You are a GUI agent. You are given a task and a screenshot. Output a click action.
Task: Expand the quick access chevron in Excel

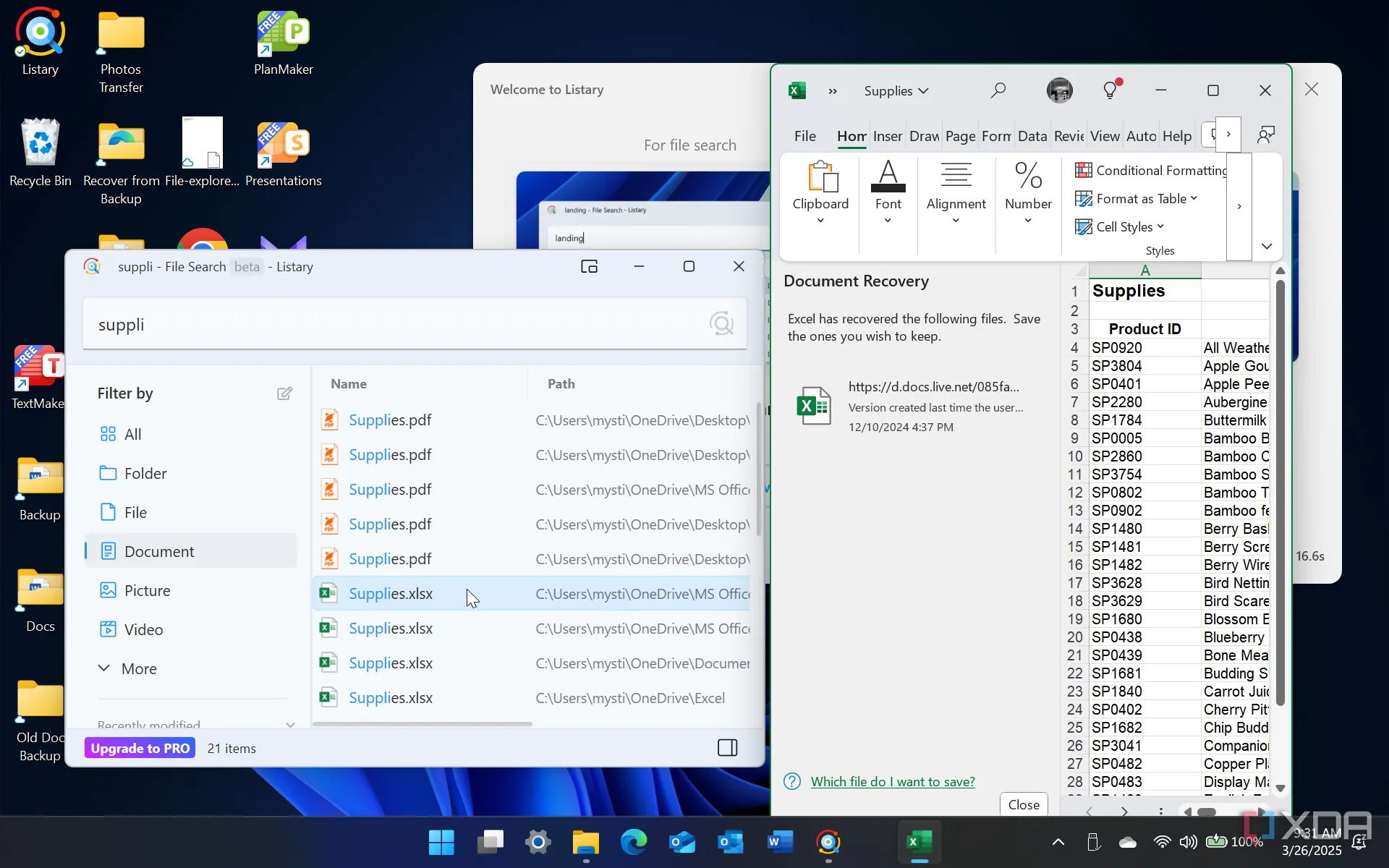pos(833,91)
